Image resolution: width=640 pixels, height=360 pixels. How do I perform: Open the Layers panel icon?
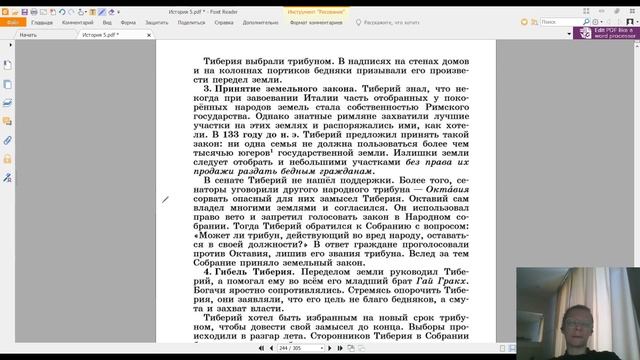(7, 103)
